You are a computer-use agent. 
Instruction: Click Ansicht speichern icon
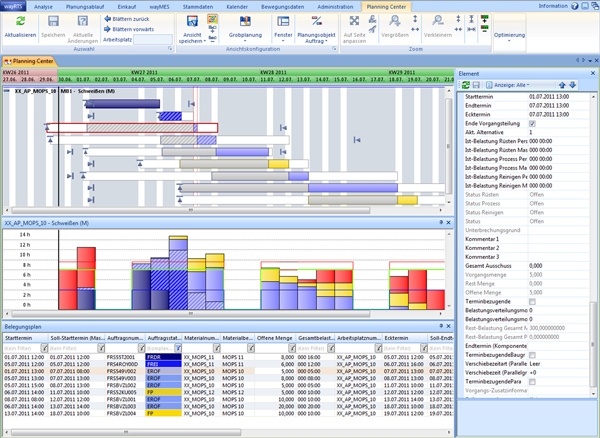point(192,21)
